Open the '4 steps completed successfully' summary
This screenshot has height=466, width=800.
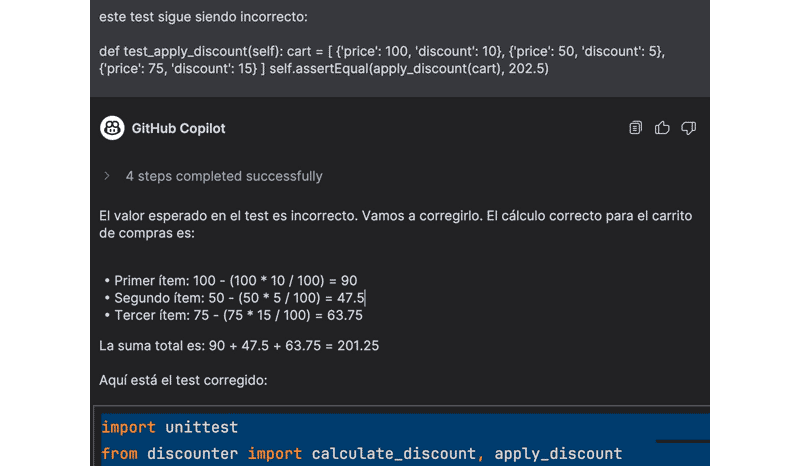(x=224, y=176)
